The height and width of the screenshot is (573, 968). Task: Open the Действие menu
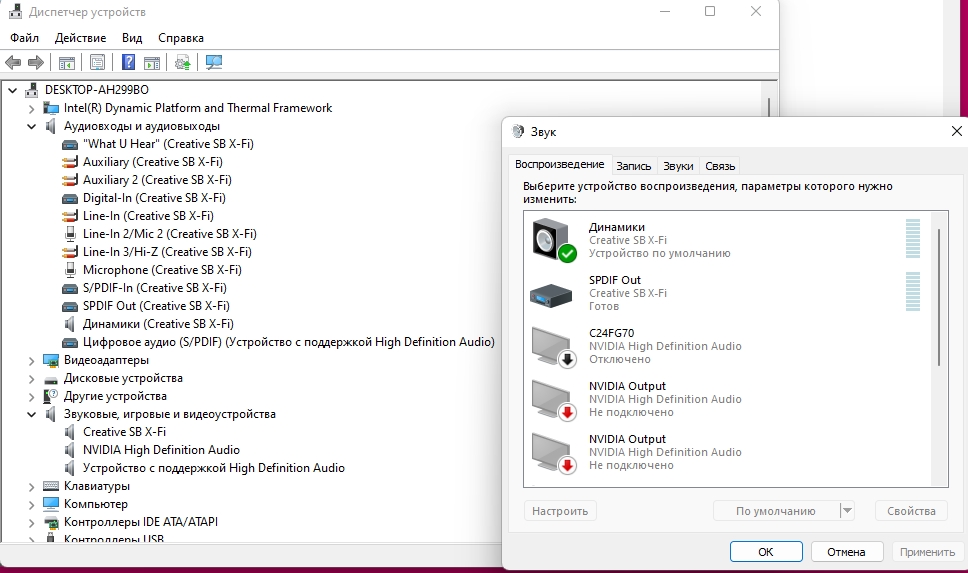point(80,38)
